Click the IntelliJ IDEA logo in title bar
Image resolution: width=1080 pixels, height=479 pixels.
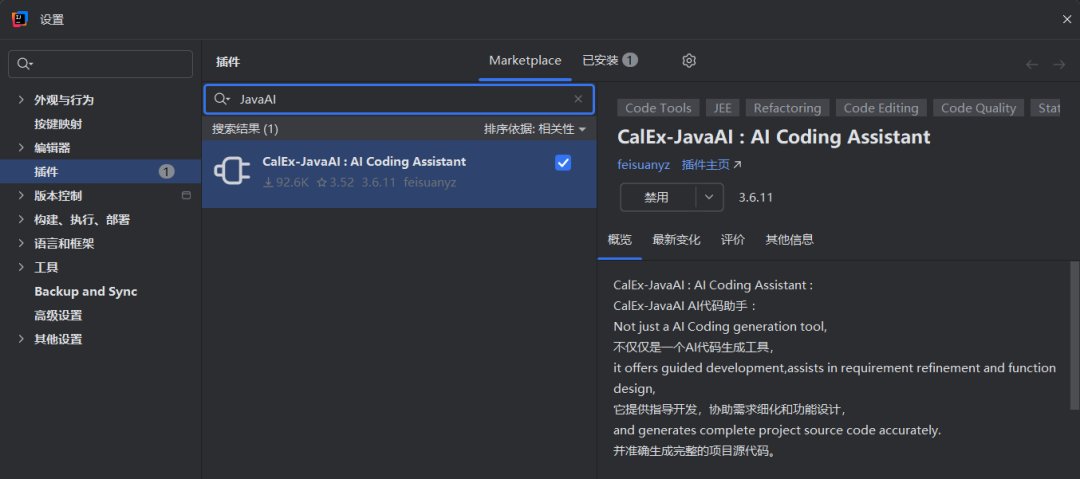click(x=19, y=19)
